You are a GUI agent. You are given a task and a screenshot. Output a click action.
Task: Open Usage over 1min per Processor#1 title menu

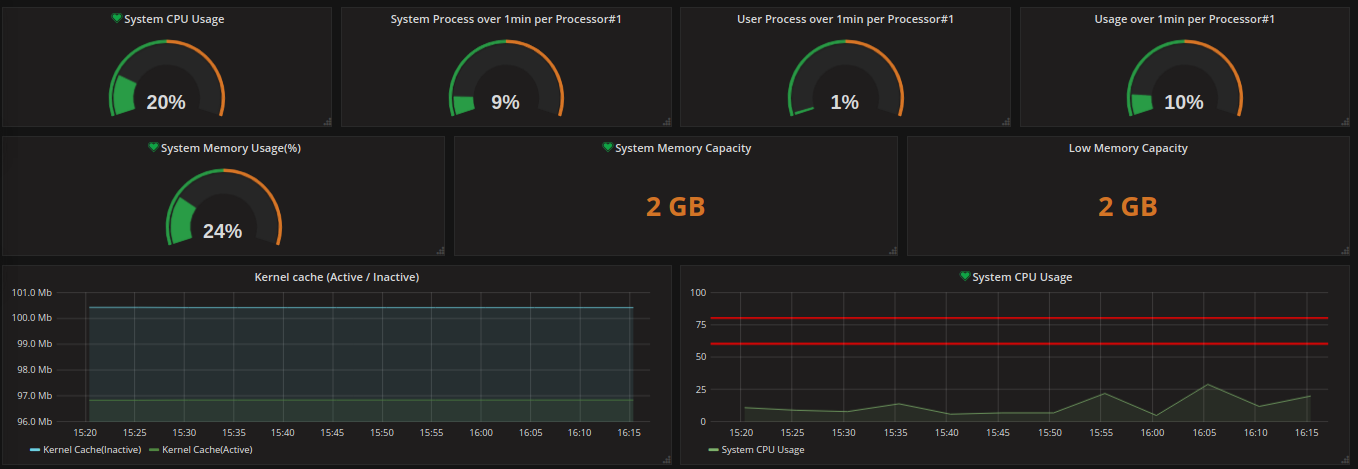[x=1184, y=19]
